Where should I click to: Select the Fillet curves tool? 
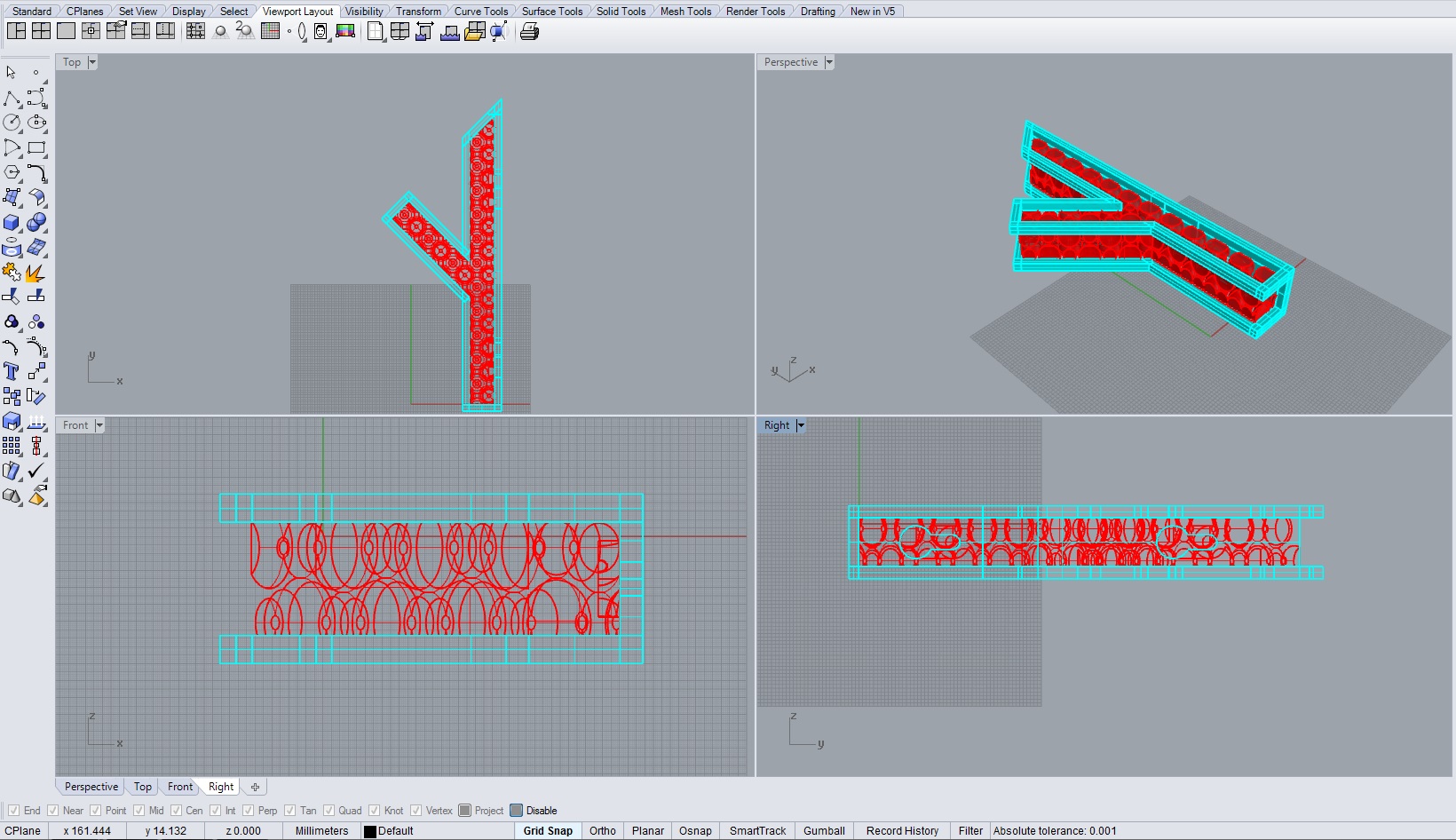click(x=36, y=172)
